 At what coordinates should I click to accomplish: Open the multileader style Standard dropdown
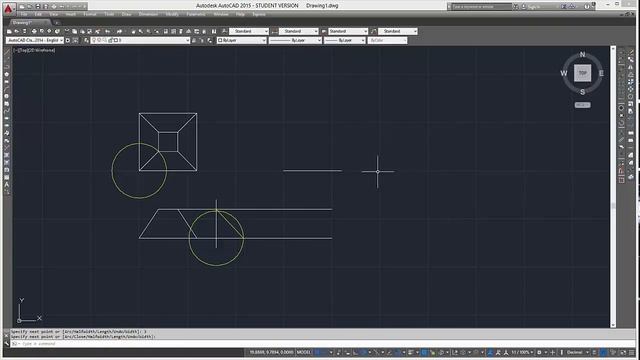[x=398, y=31]
